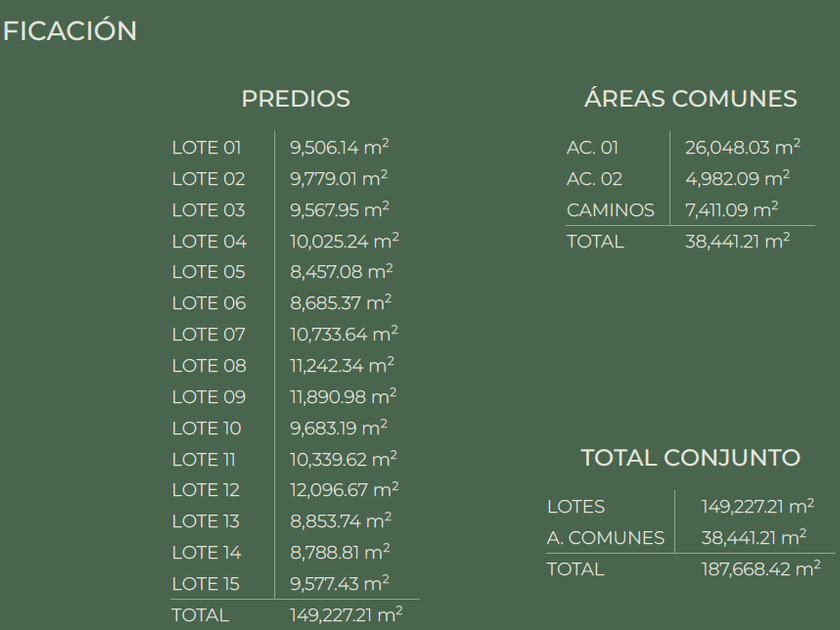Click the A. COMUNES label
The width and height of the screenshot is (840, 630).
tap(605, 538)
